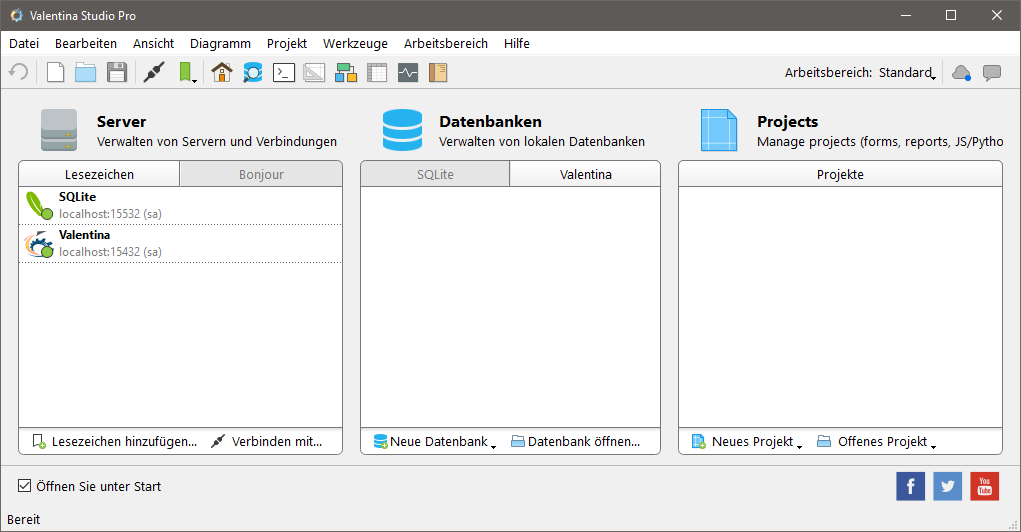Click the cloud status icon
Image resolution: width=1021 pixels, height=532 pixels.
coord(961,72)
